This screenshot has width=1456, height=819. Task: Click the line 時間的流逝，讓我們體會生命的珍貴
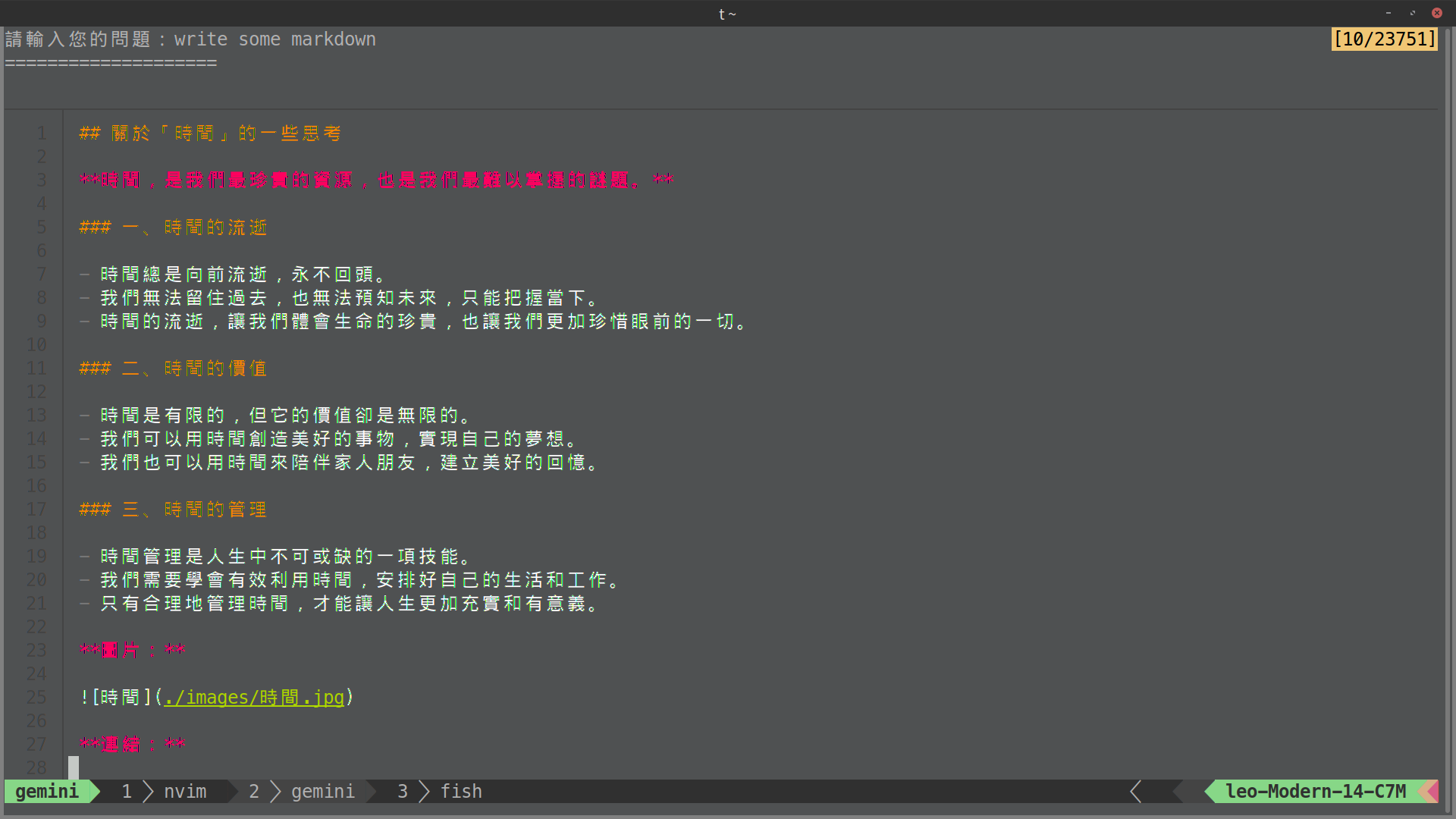(x=424, y=322)
